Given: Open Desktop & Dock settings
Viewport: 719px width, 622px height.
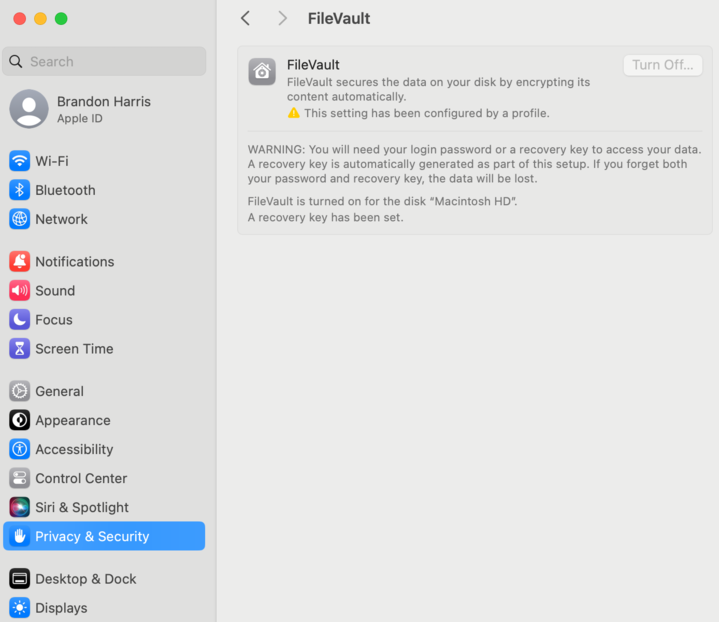Looking at the screenshot, I should click(104, 579).
